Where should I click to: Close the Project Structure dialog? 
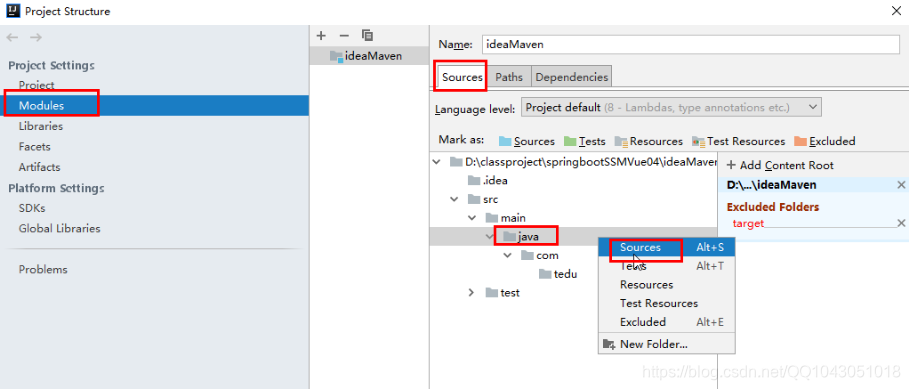point(895,10)
